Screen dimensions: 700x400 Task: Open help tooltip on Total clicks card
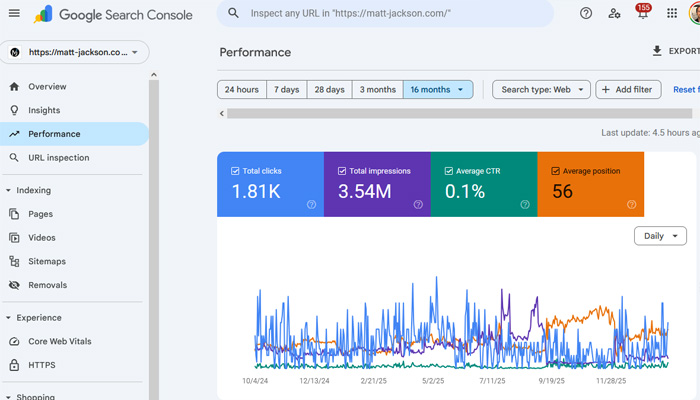pos(311,204)
